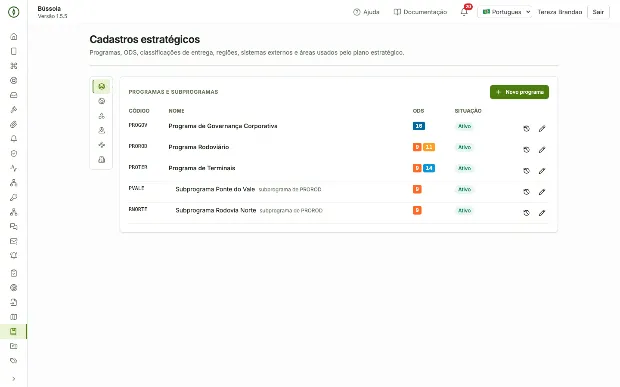This screenshot has height=387, width=620.
Task: Expand the sidebar with bottom chevron
Action: click(13, 379)
